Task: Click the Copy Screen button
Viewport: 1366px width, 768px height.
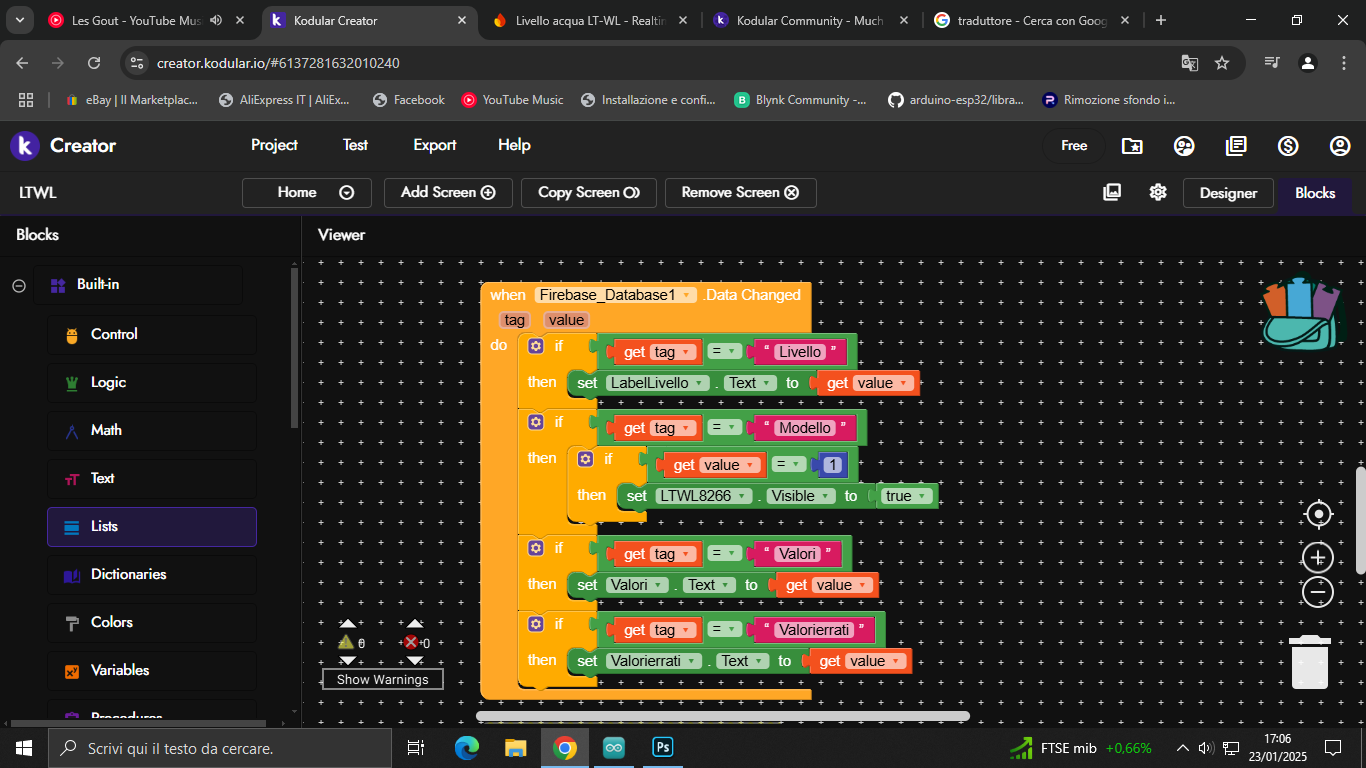Action: point(589,193)
